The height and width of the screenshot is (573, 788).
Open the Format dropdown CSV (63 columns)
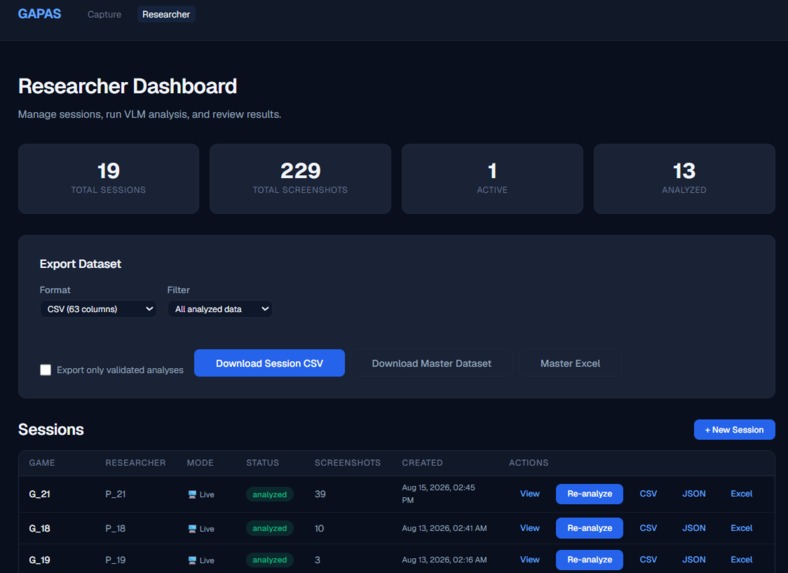98,309
